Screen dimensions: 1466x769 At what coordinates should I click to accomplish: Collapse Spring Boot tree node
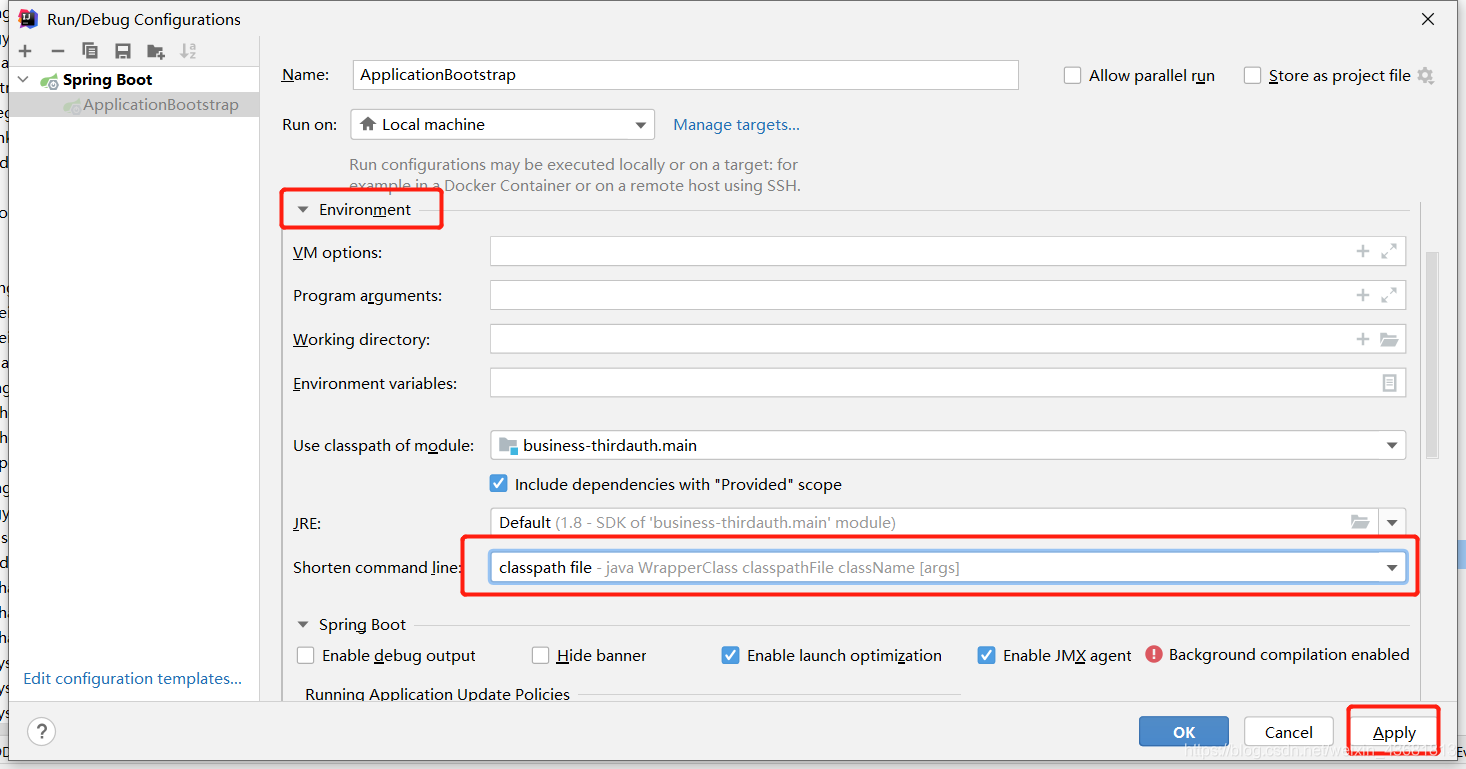24,80
